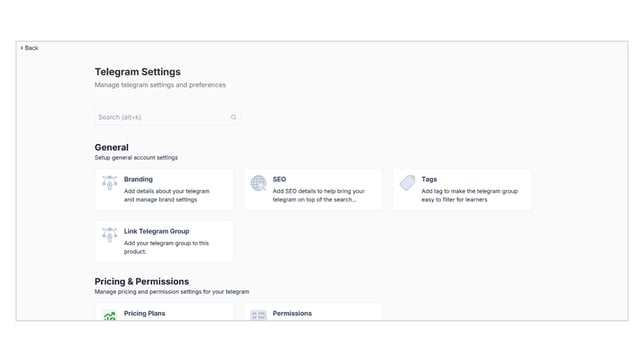644x362 pixels.
Task: Go back using the Back link
Action: (29, 48)
